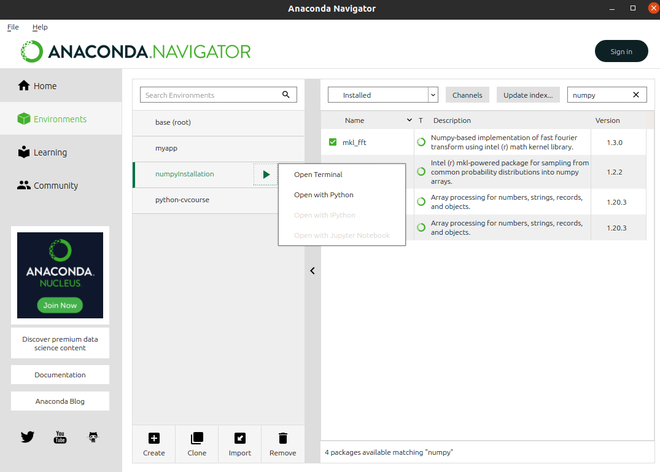Screen dimensions: 660x472
Task: Click the '4 packages available matching' status text
Action: pyautogui.click(x=389, y=452)
